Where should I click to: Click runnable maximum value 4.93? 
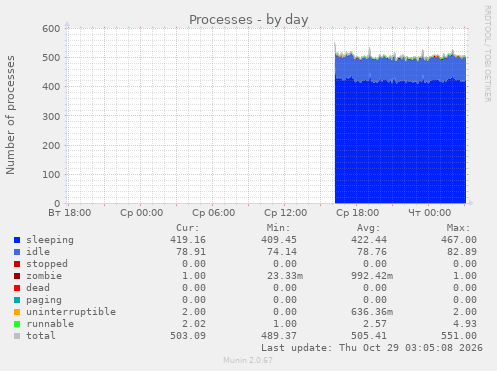(x=465, y=324)
